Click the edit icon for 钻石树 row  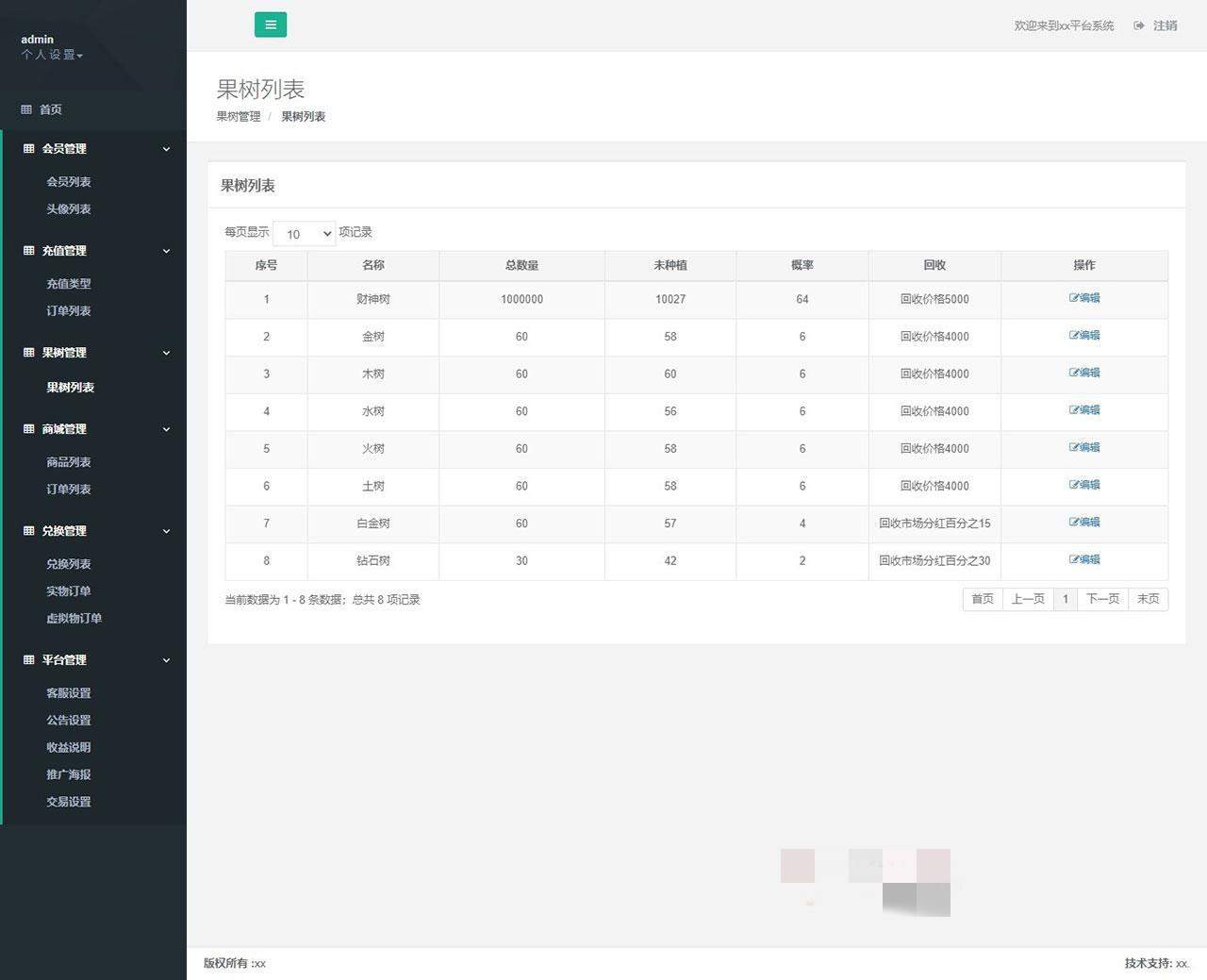point(1074,560)
